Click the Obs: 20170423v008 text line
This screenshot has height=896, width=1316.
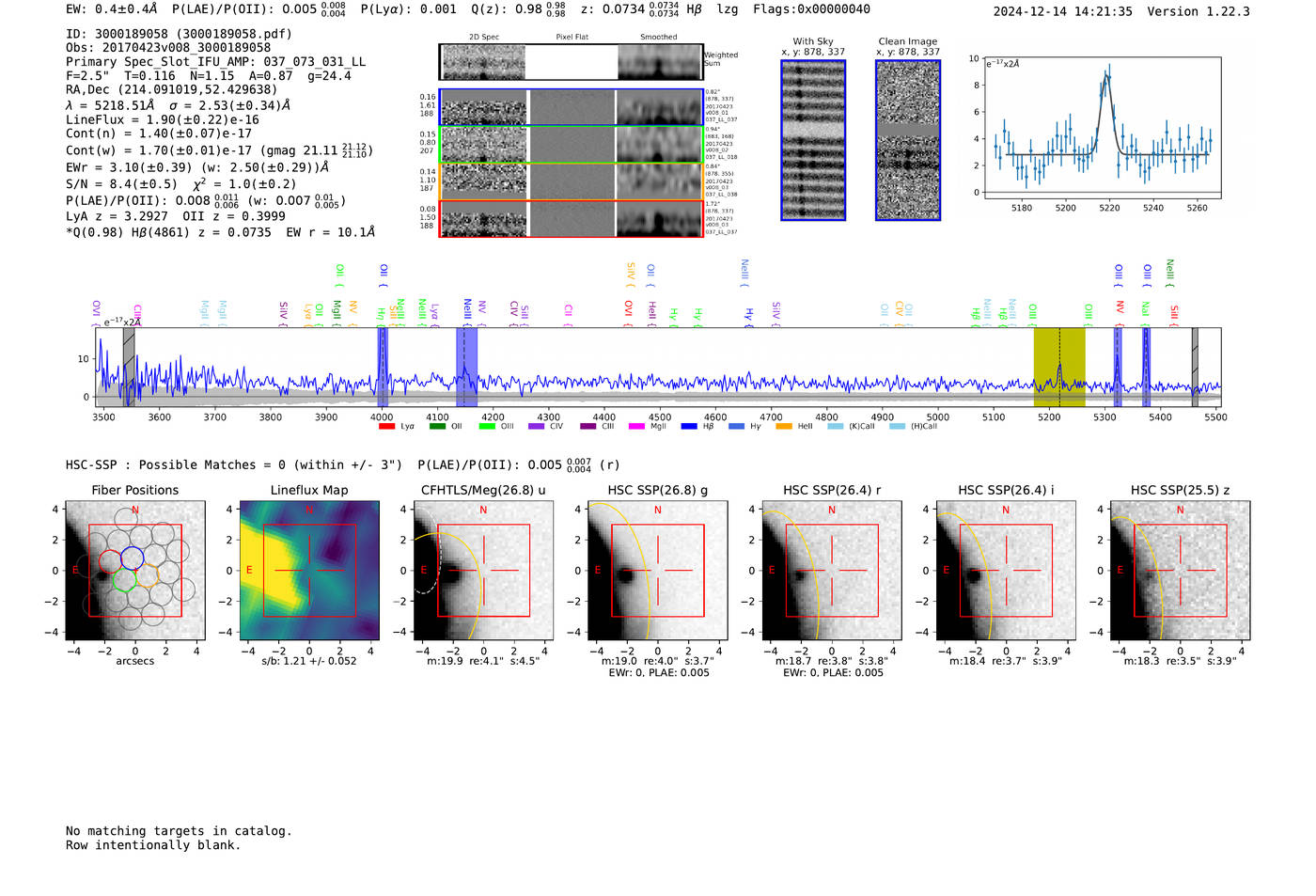tap(168, 48)
